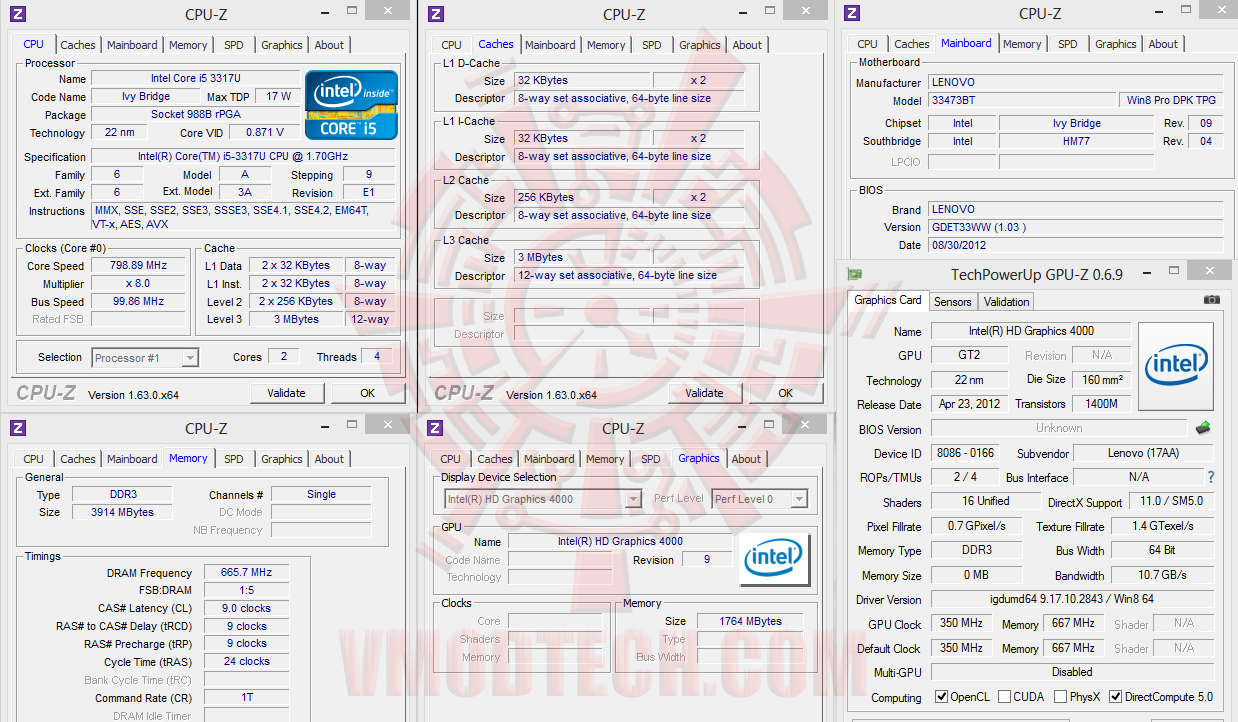The width and height of the screenshot is (1238, 722).
Task: Click the GPU-Z title bar graphics card icon
Action: pos(853,274)
